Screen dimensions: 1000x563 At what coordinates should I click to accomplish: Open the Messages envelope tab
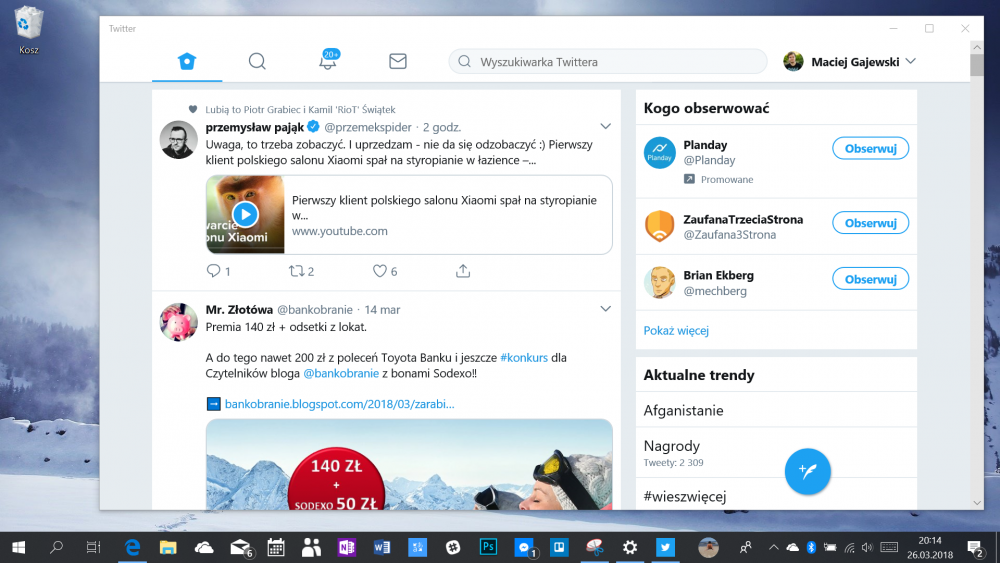click(398, 61)
